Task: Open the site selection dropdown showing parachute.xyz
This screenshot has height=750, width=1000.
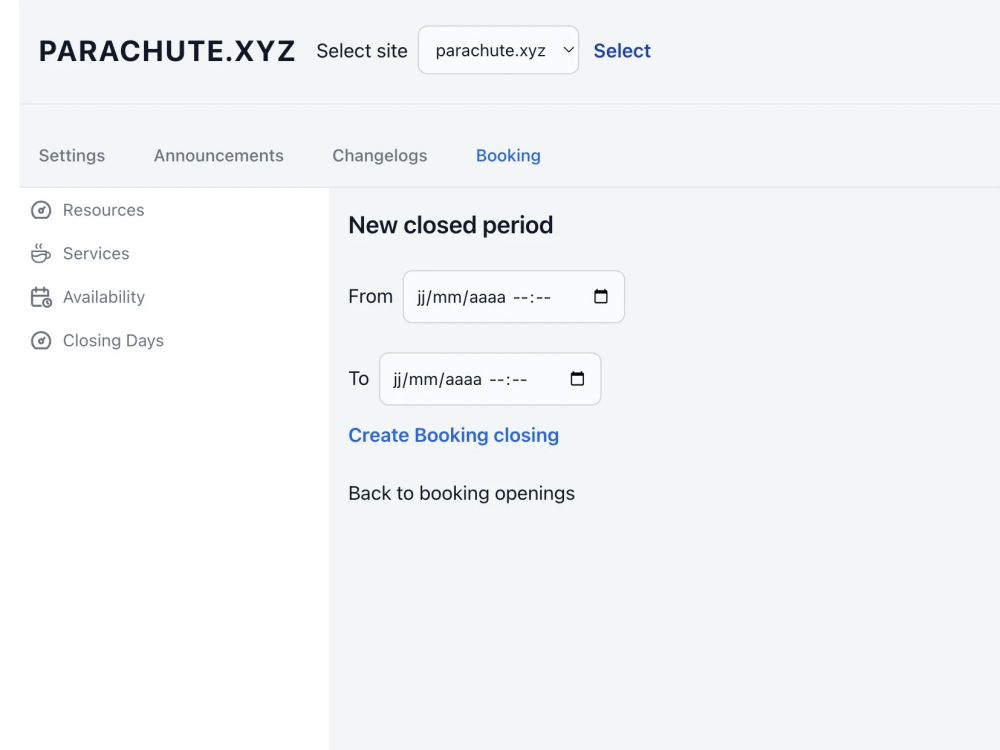Action: click(498, 50)
